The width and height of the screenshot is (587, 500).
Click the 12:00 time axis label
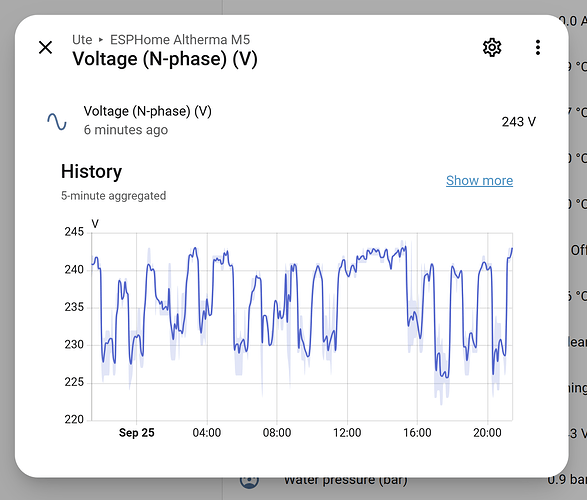[x=347, y=433]
